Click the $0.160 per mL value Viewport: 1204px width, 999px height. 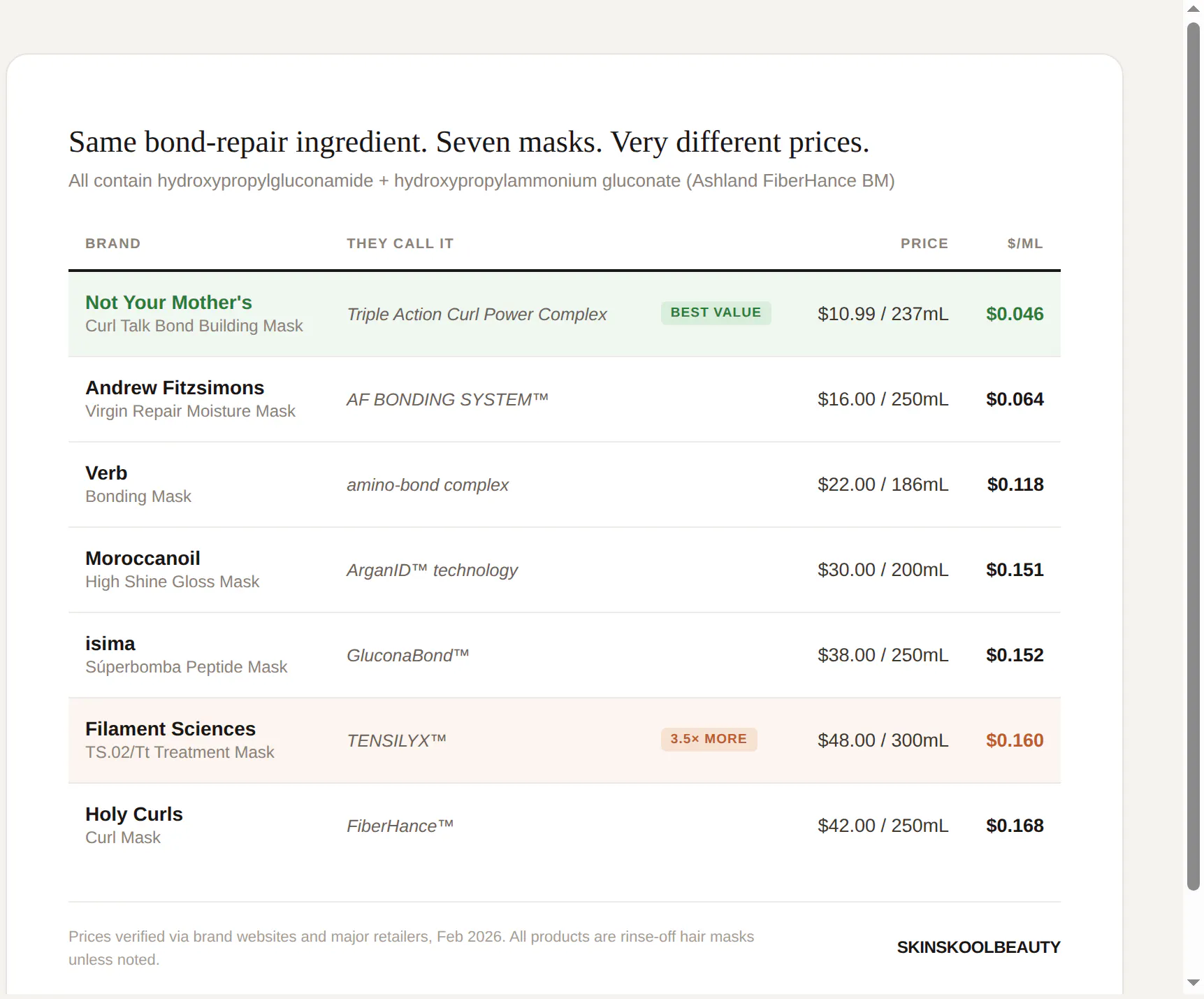point(1015,740)
